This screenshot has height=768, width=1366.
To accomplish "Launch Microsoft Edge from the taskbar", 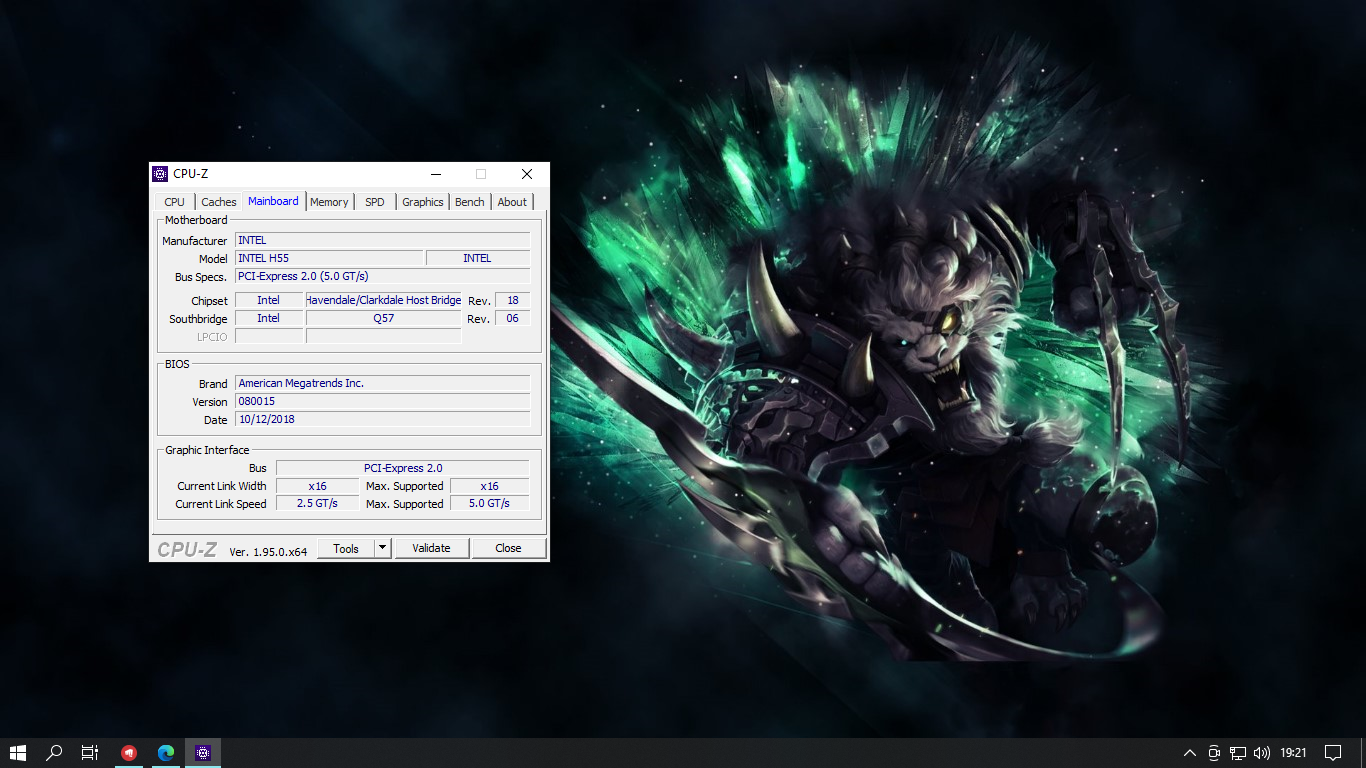I will click(x=166, y=753).
